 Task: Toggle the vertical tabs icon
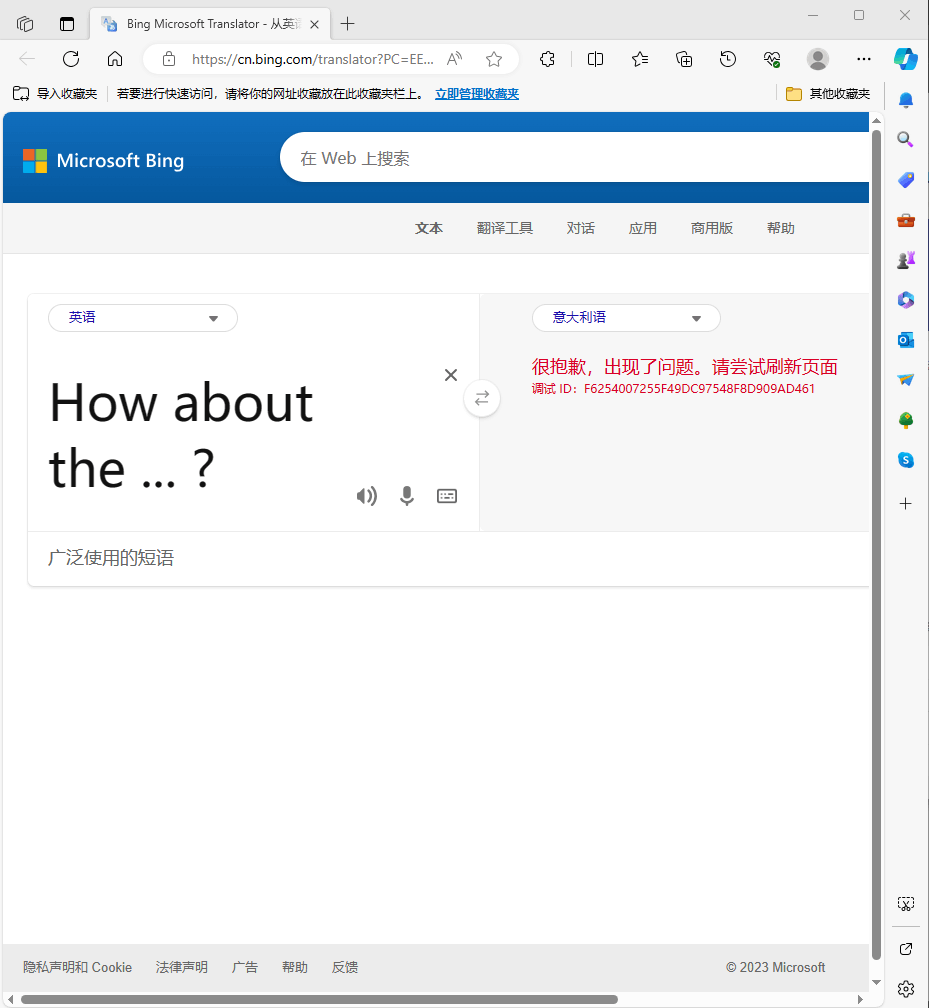click(67, 24)
